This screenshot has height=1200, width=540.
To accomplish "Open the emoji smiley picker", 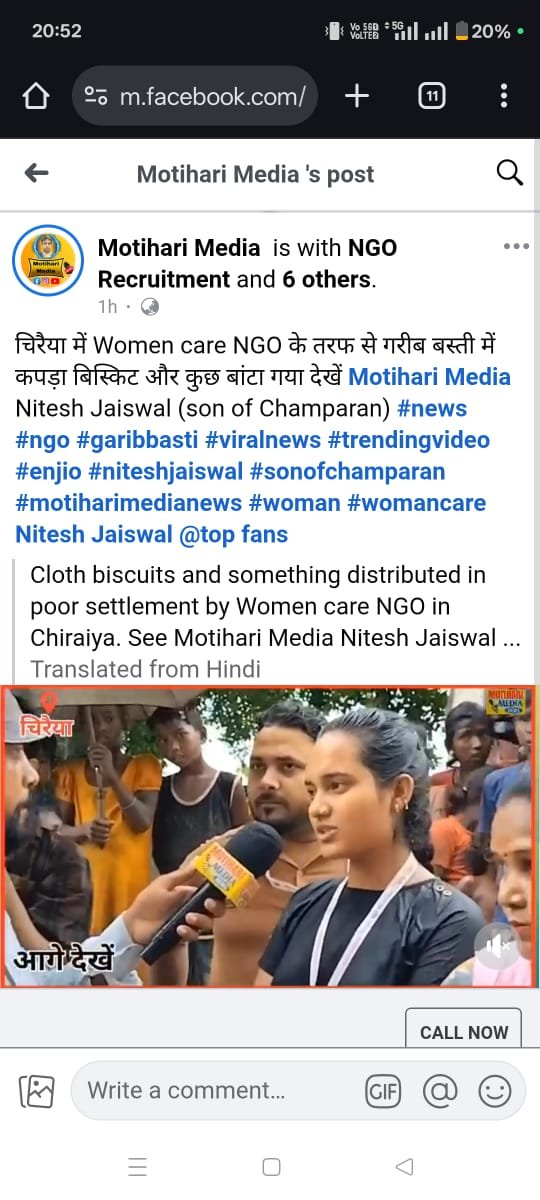I will (x=495, y=1091).
